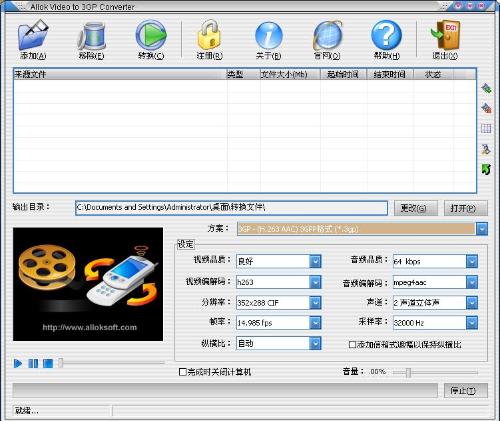Click the 打开(P) open folder button
The height and width of the screenshot is (421, 500).
466,208
